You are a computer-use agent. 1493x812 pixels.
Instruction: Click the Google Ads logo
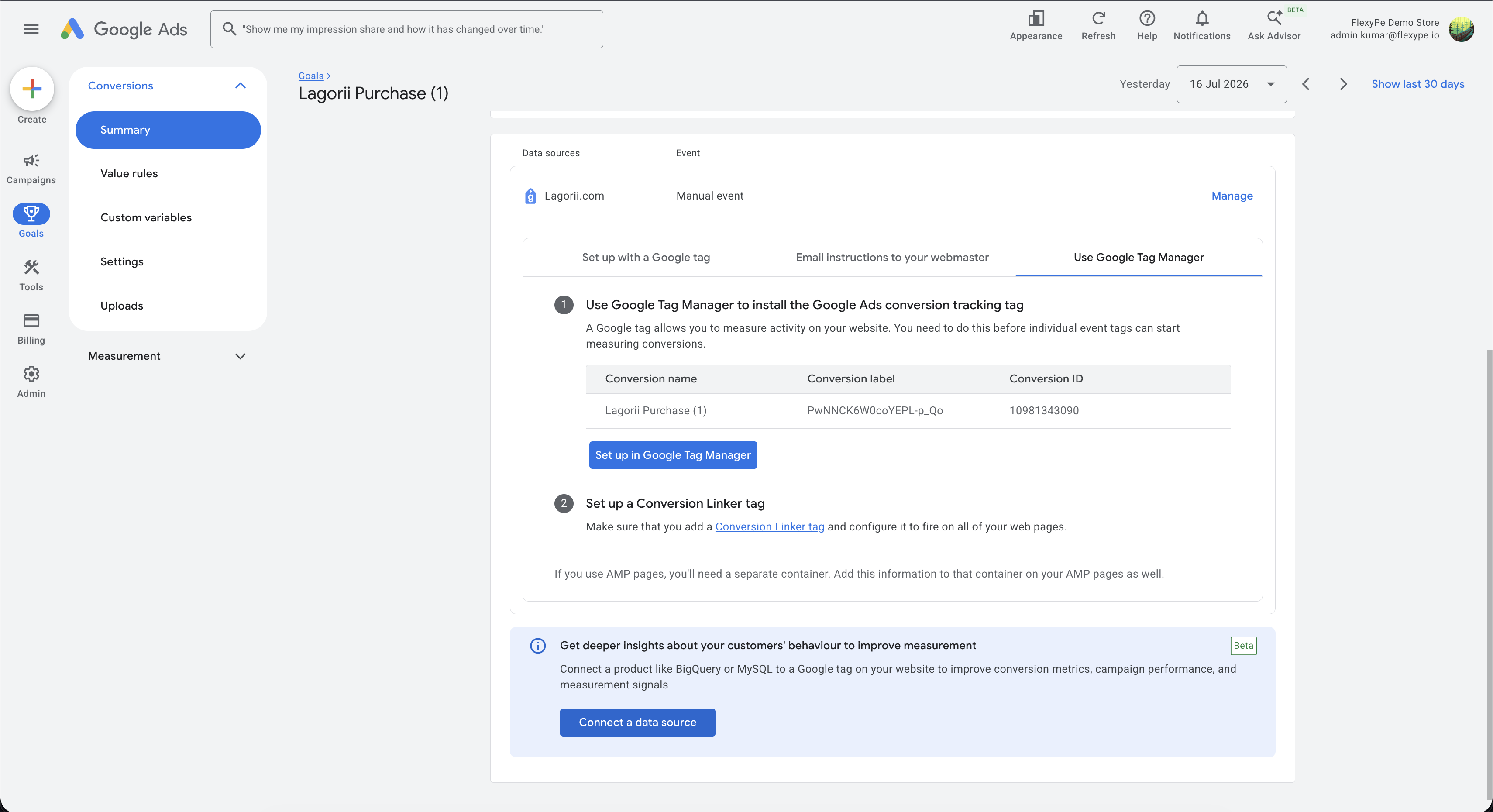[x=124, y=29]
